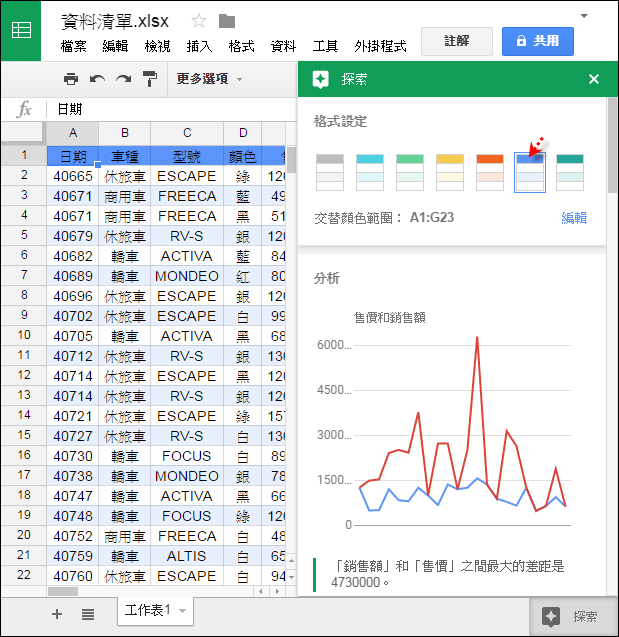Image resolution: width=619 pixels, height=637 pixels.
Task: Undo the last action
Action: (97, 78)
